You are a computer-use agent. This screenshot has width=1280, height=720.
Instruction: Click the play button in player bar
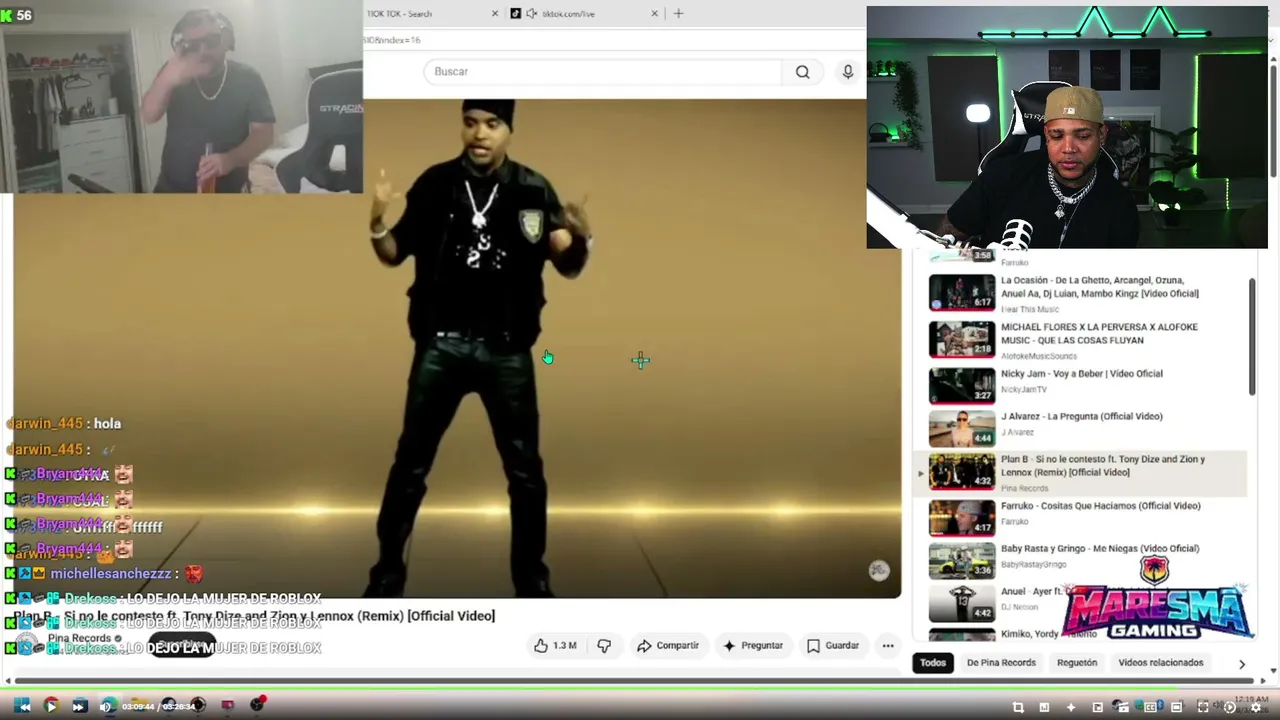tap(51, 706)
